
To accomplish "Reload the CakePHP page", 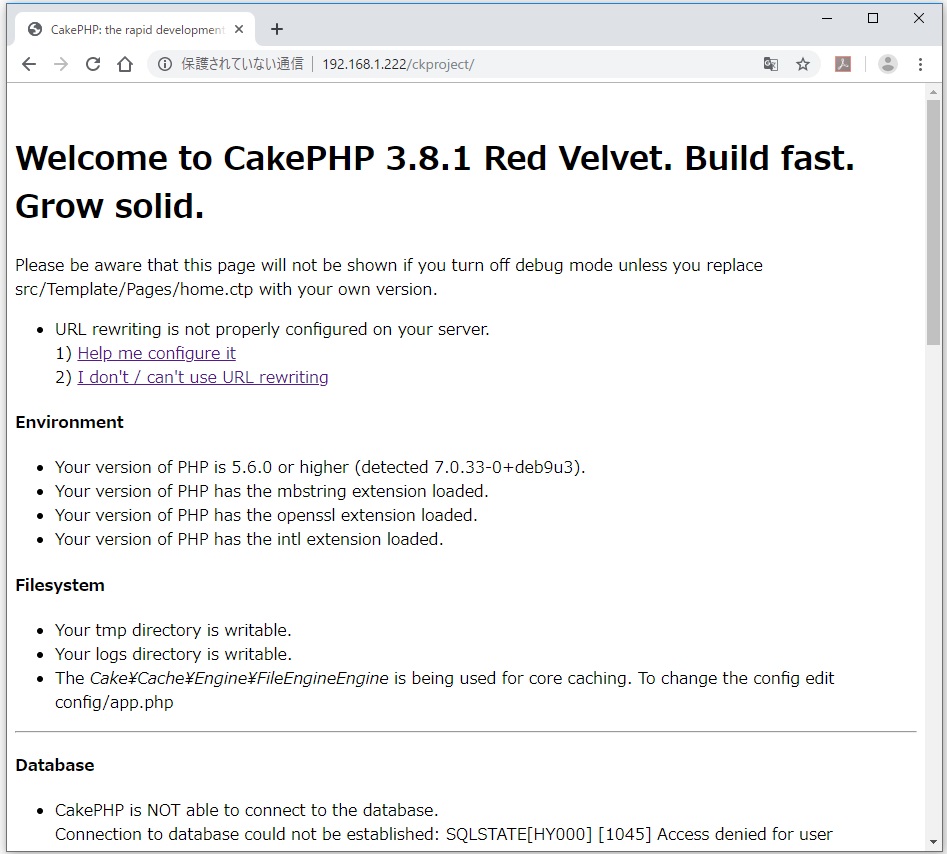I will [x=93, y=64].
